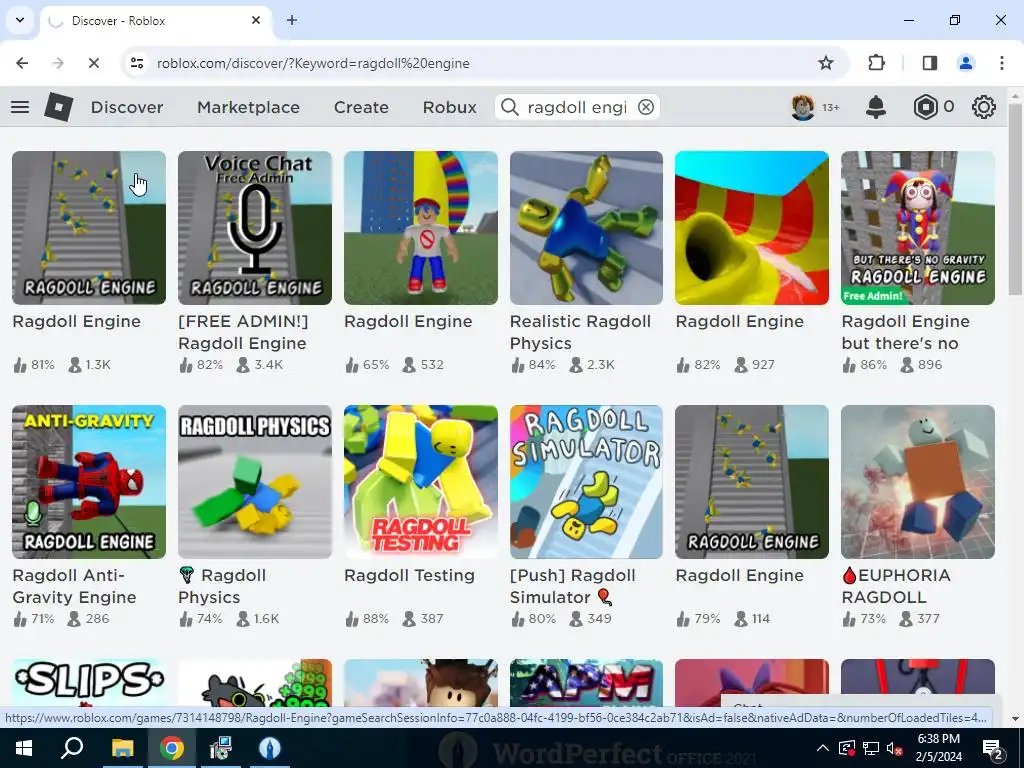Open Windows taskbar search
This screenshot has width=1024, height=768.
72,748
